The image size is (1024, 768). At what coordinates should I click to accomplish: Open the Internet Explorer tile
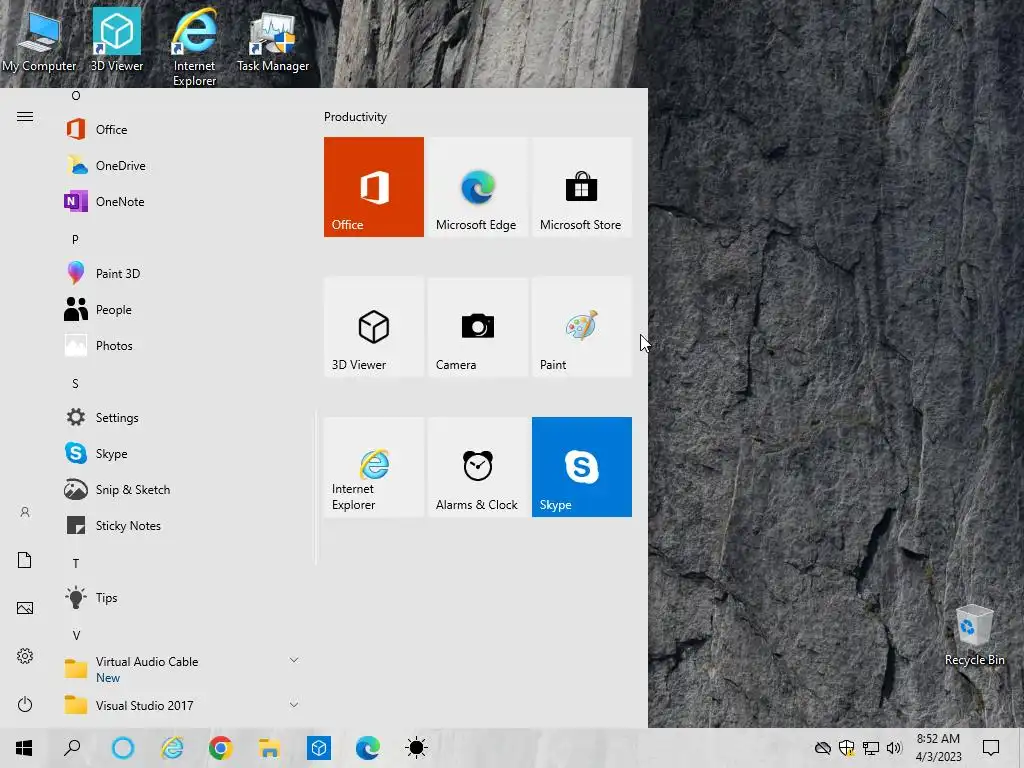pyautogui.click(x=374, y=467)
